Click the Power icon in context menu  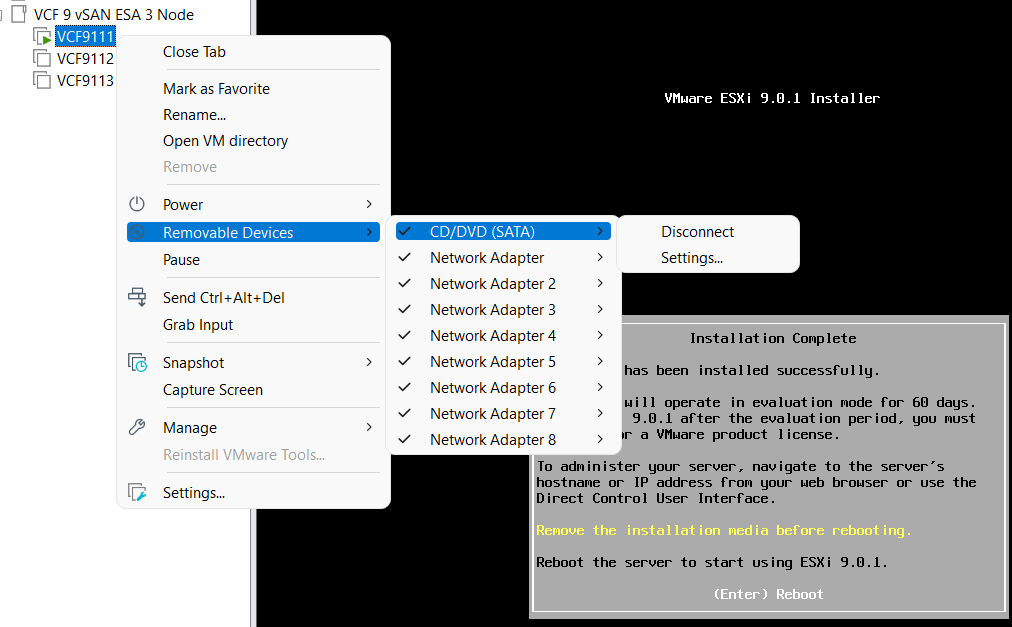point(137,204)
